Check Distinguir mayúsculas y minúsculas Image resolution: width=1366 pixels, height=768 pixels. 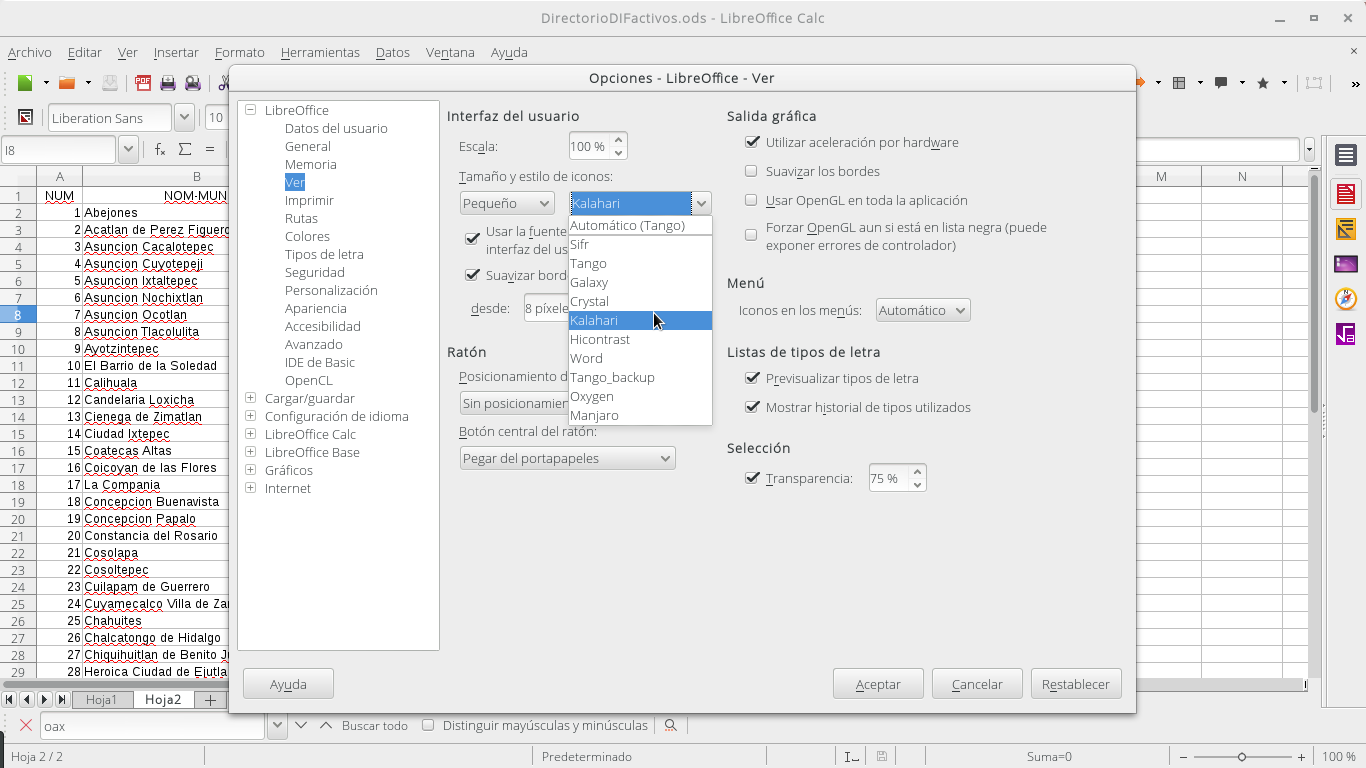(428, 725)
